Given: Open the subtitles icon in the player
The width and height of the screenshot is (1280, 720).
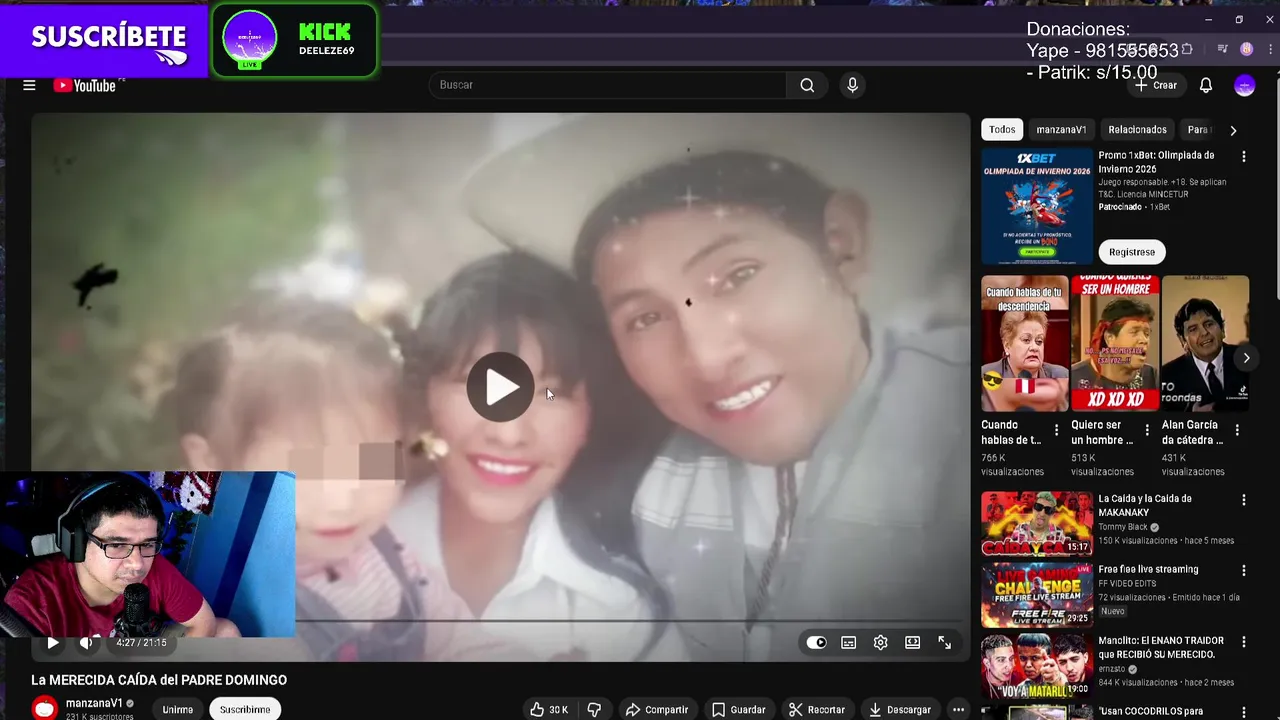Looking at the screenshot, I should point(849,642).
